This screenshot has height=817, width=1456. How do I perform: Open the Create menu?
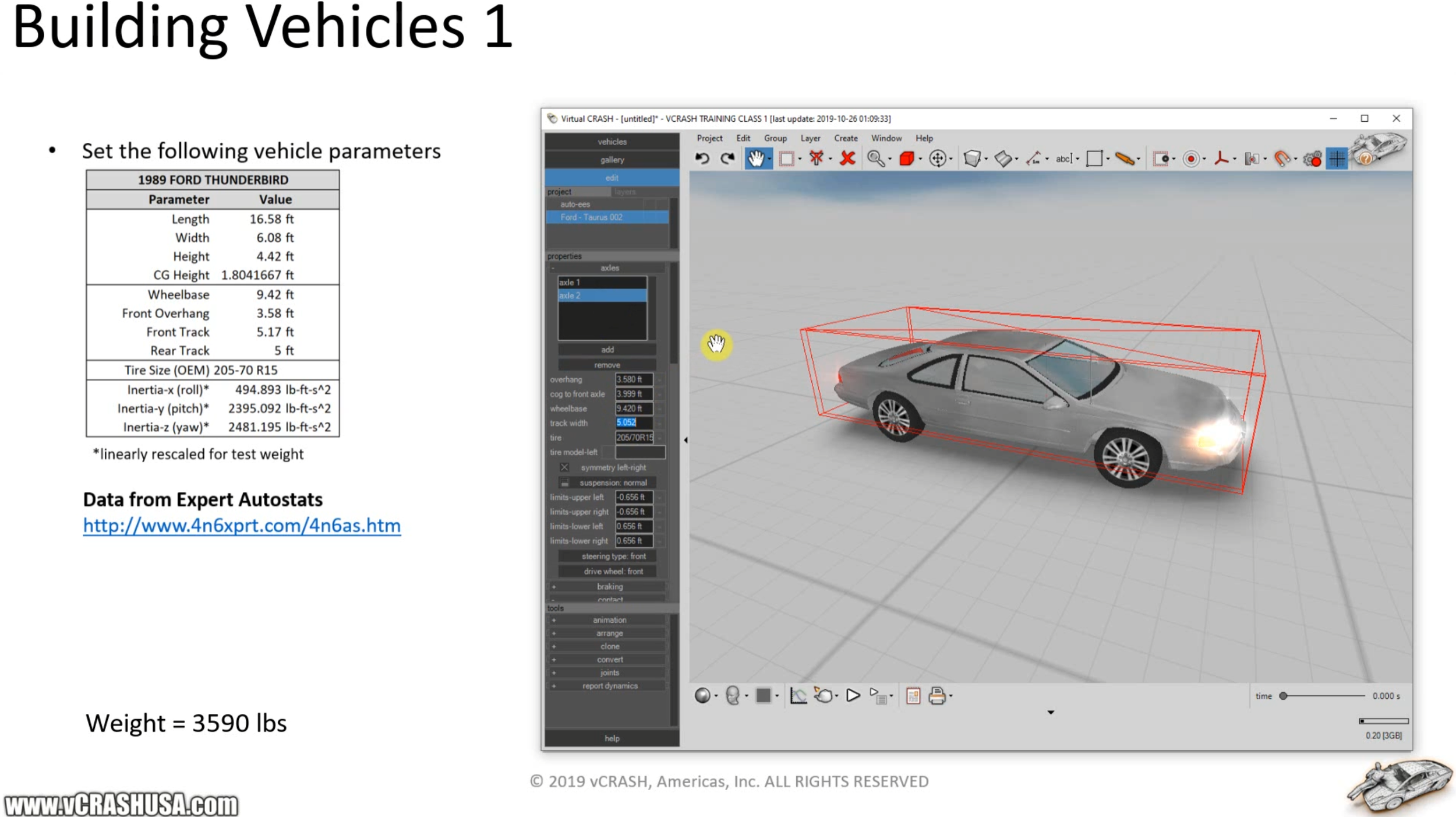tap(845, 138)
